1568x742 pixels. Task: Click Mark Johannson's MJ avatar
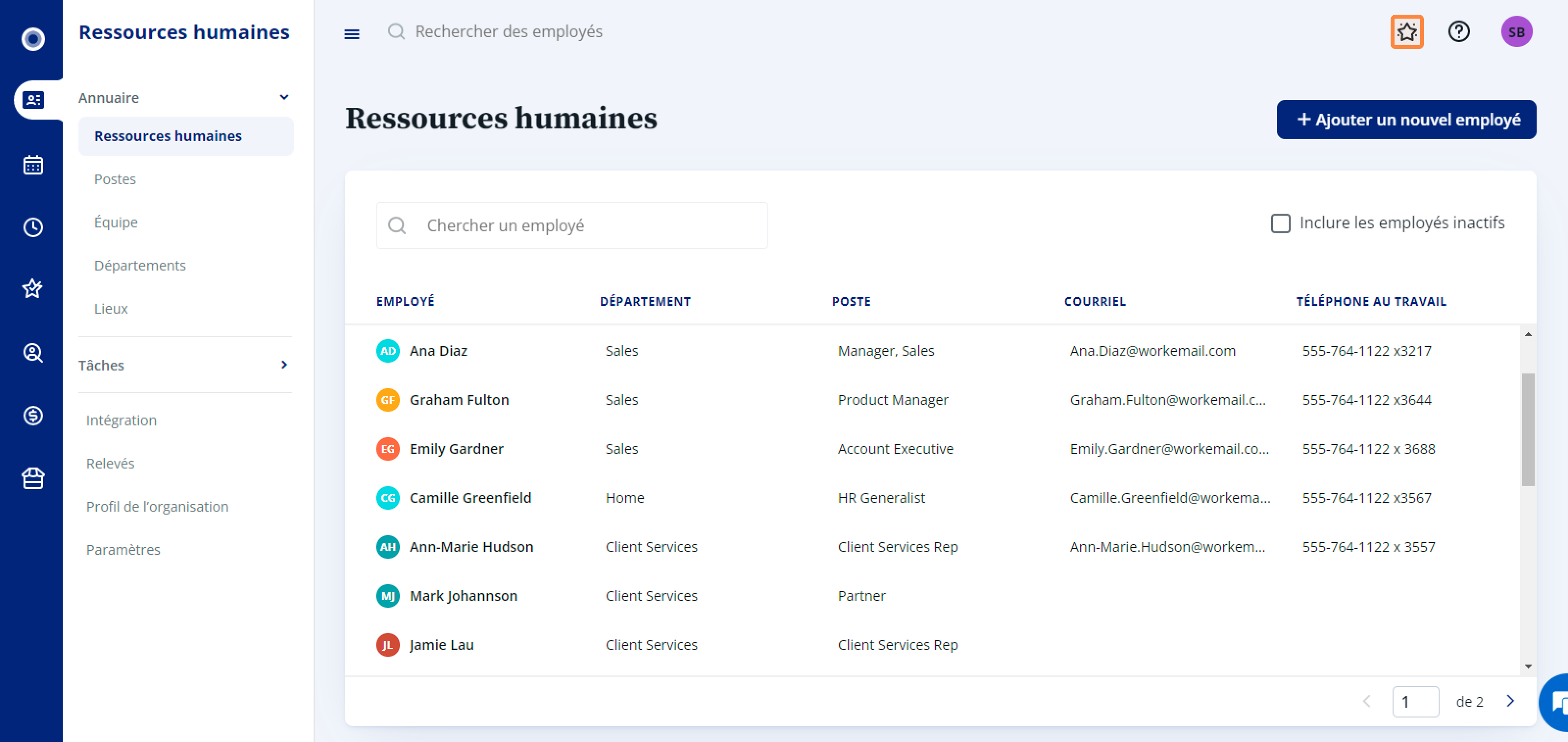pyautogui.click(x=388, y=596)
